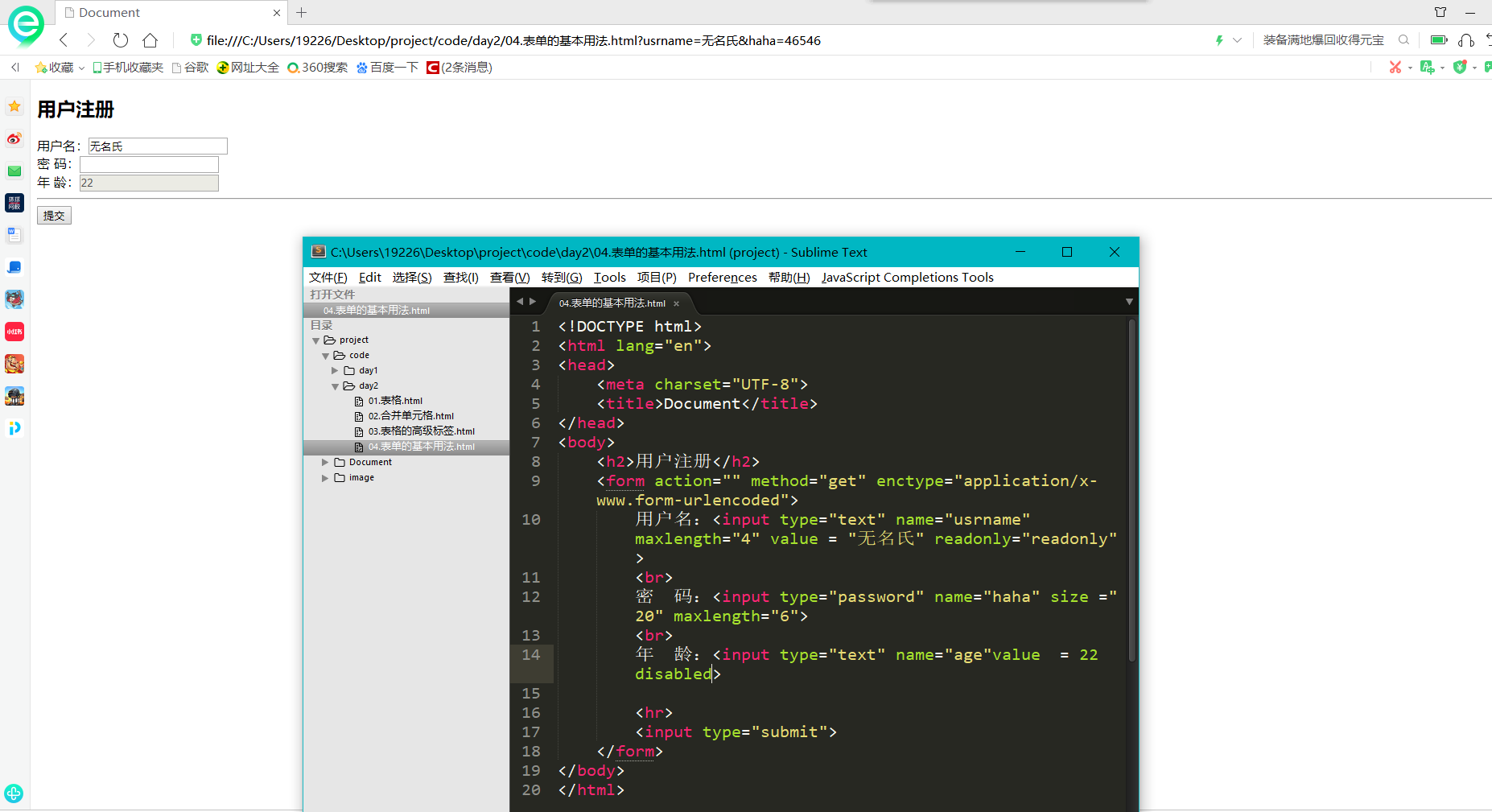Image resolution: width=1492 pixels, height=812 pixels.
Task: Open the dropdown arrow beside the translate icon
Action: pyautogui.click(x=1442, y=68)
